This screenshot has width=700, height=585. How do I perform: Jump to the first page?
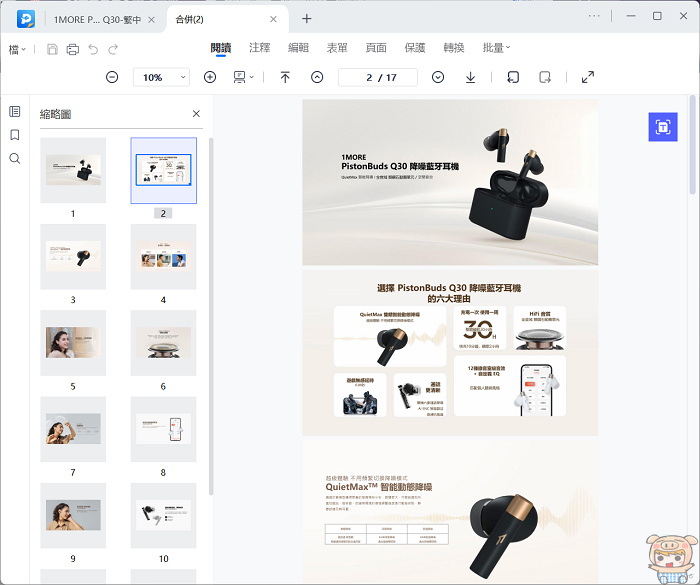click(285, 77)
